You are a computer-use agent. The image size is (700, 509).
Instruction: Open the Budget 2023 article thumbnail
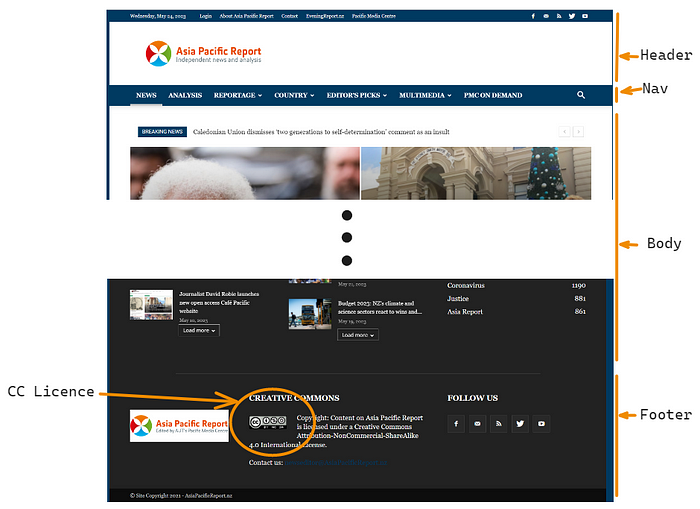click(x=309, y=313)
